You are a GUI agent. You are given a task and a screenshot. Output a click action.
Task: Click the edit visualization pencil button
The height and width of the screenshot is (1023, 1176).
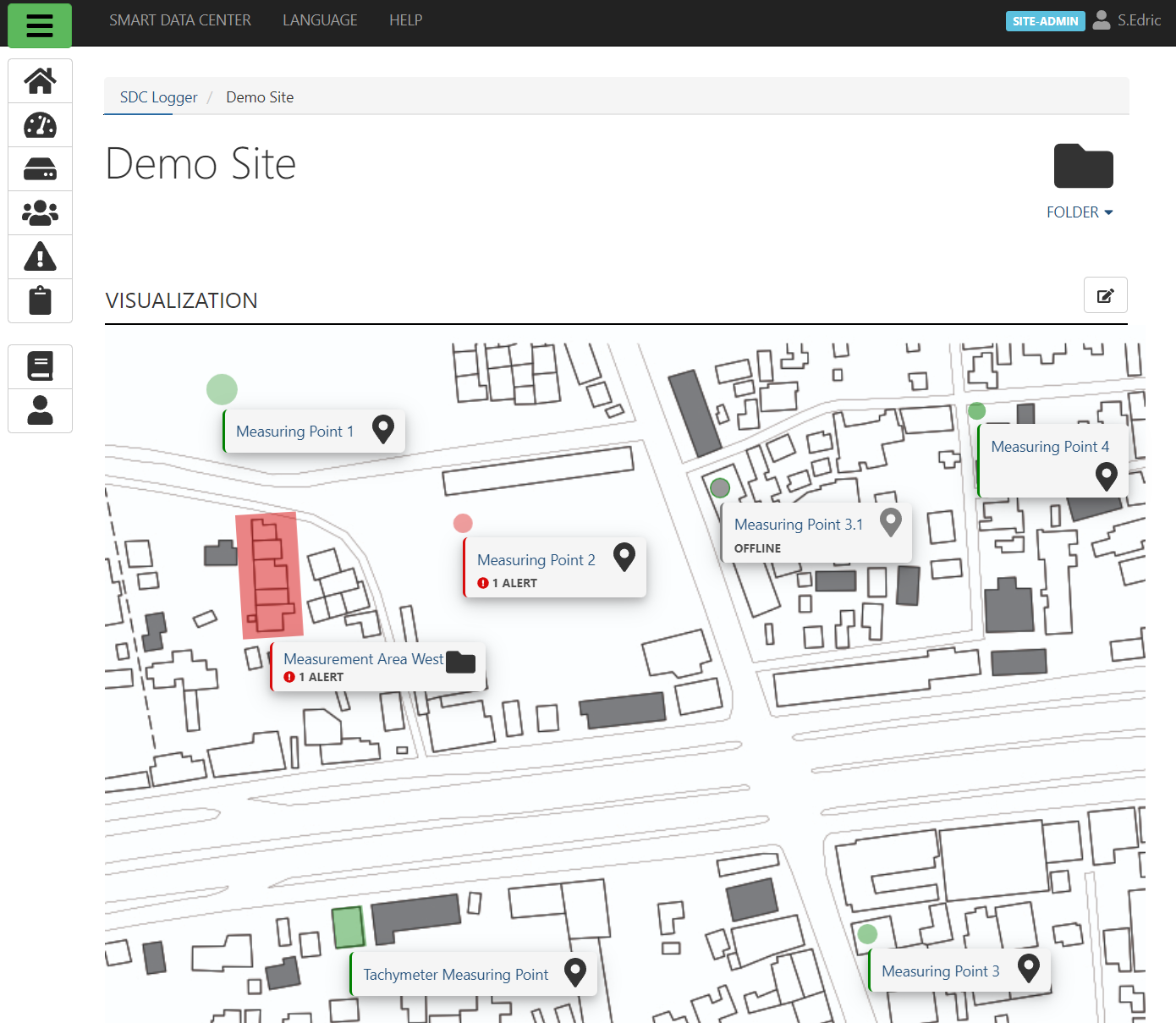point(1105,295)
